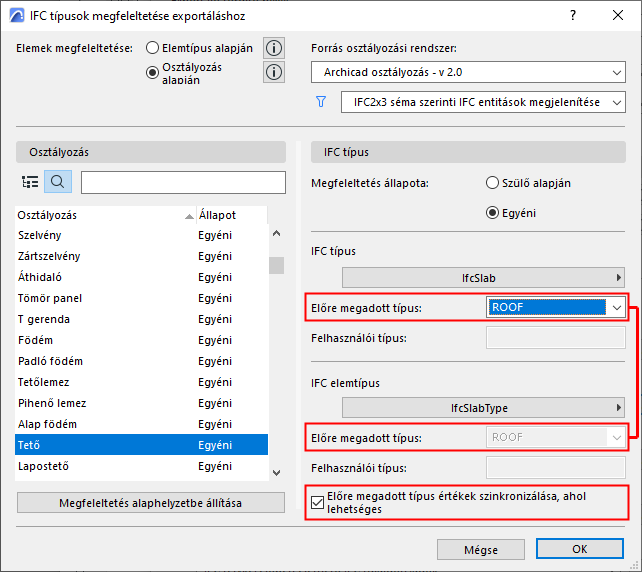
Task: Select Elemtípus alapján radio button
Action: [x=153, y=48]
